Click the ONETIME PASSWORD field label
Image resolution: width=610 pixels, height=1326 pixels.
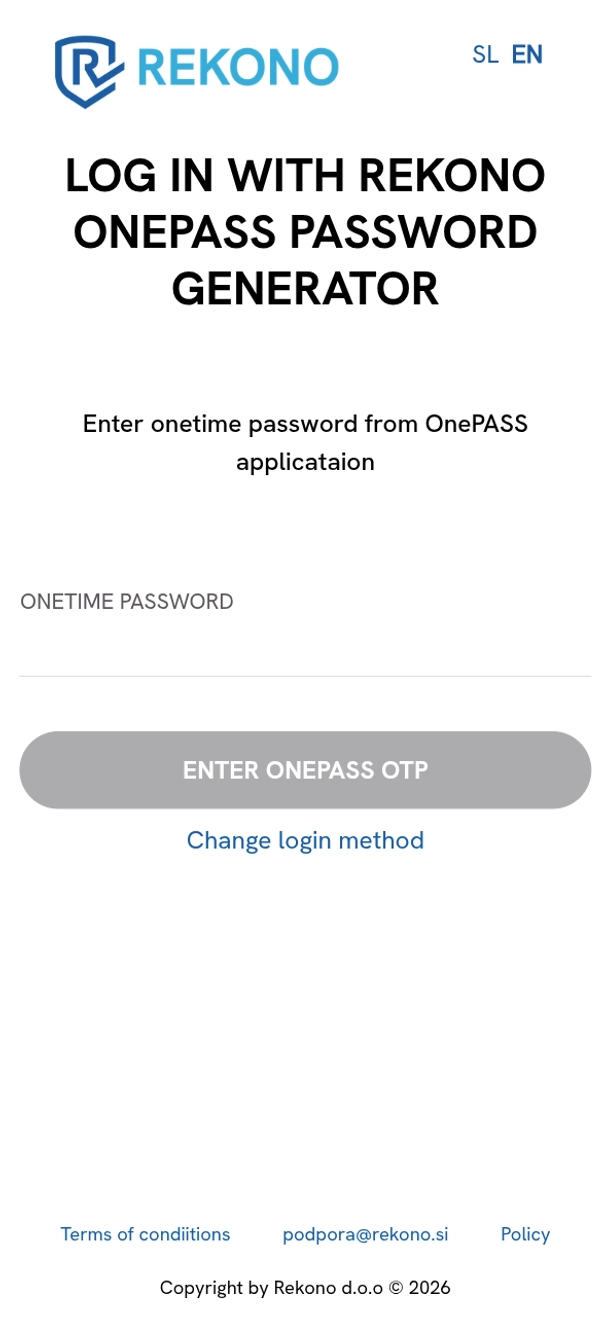127,602
